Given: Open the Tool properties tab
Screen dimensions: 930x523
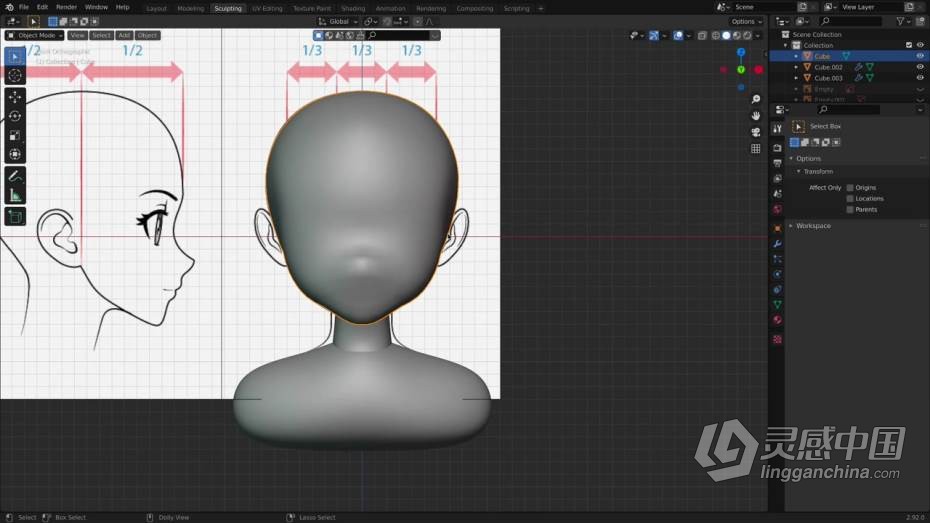Looking at the screenshot, I should [x=777, y=129].
